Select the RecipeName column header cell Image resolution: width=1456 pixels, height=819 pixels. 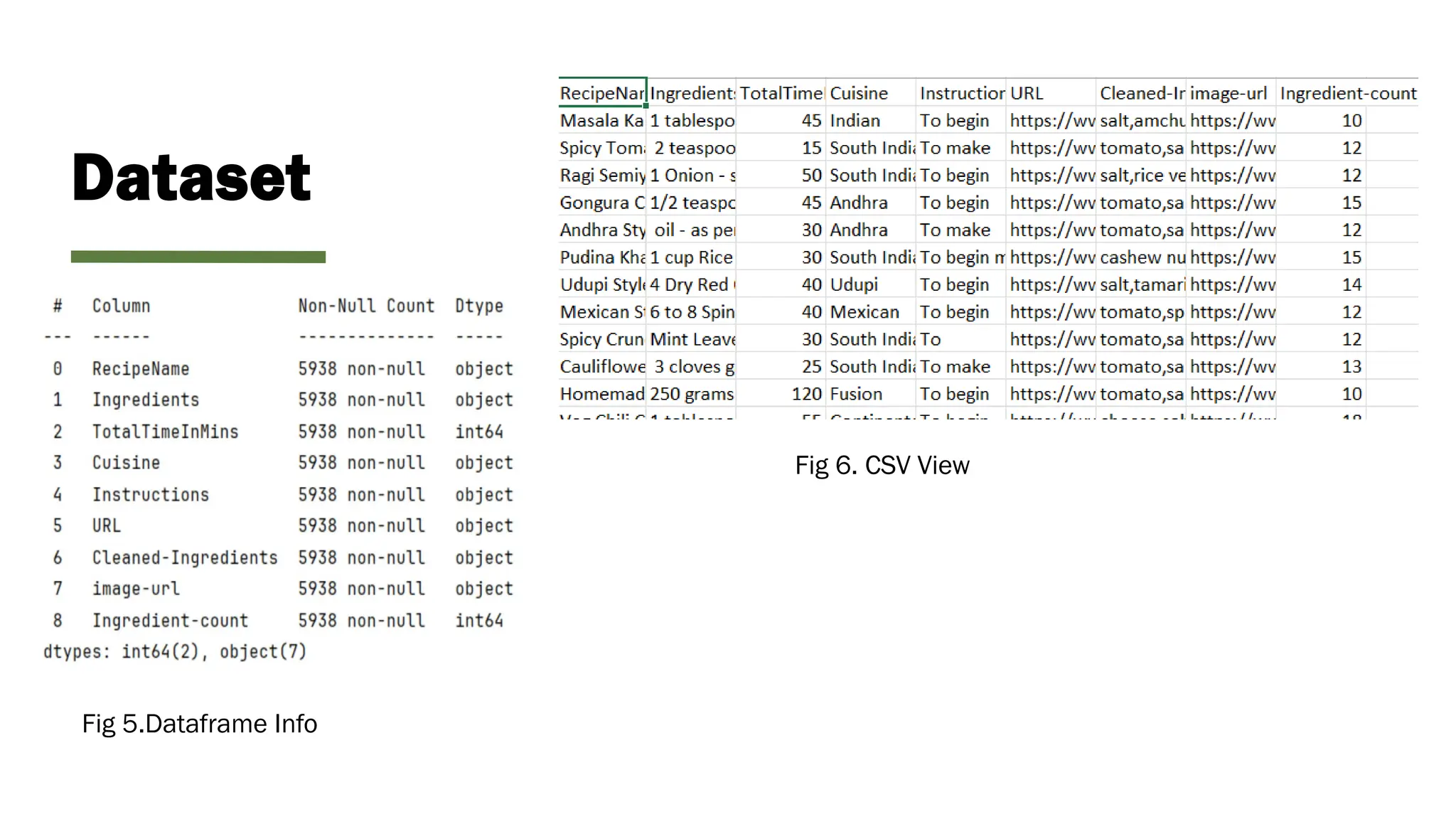tap(602, 92)
